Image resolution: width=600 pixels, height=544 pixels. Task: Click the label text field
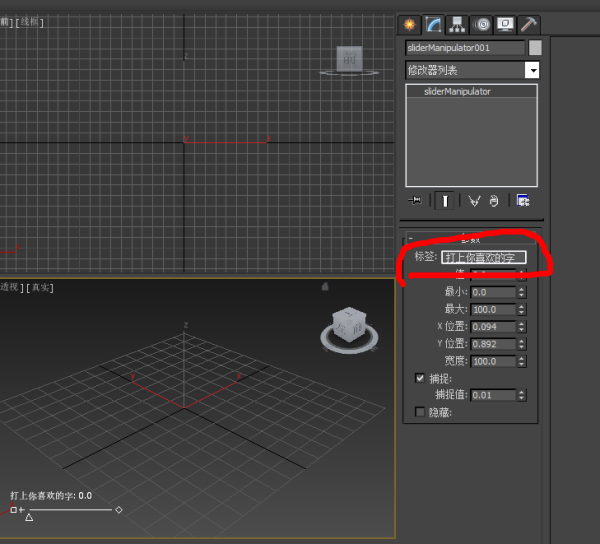[x=484, y=257]
